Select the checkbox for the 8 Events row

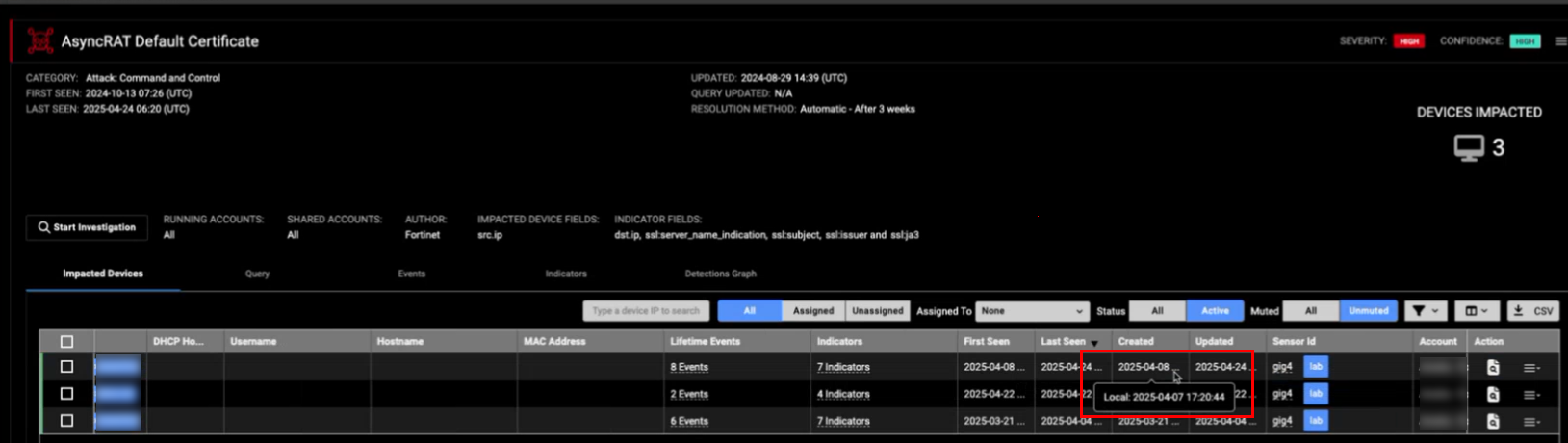(66, 367)
